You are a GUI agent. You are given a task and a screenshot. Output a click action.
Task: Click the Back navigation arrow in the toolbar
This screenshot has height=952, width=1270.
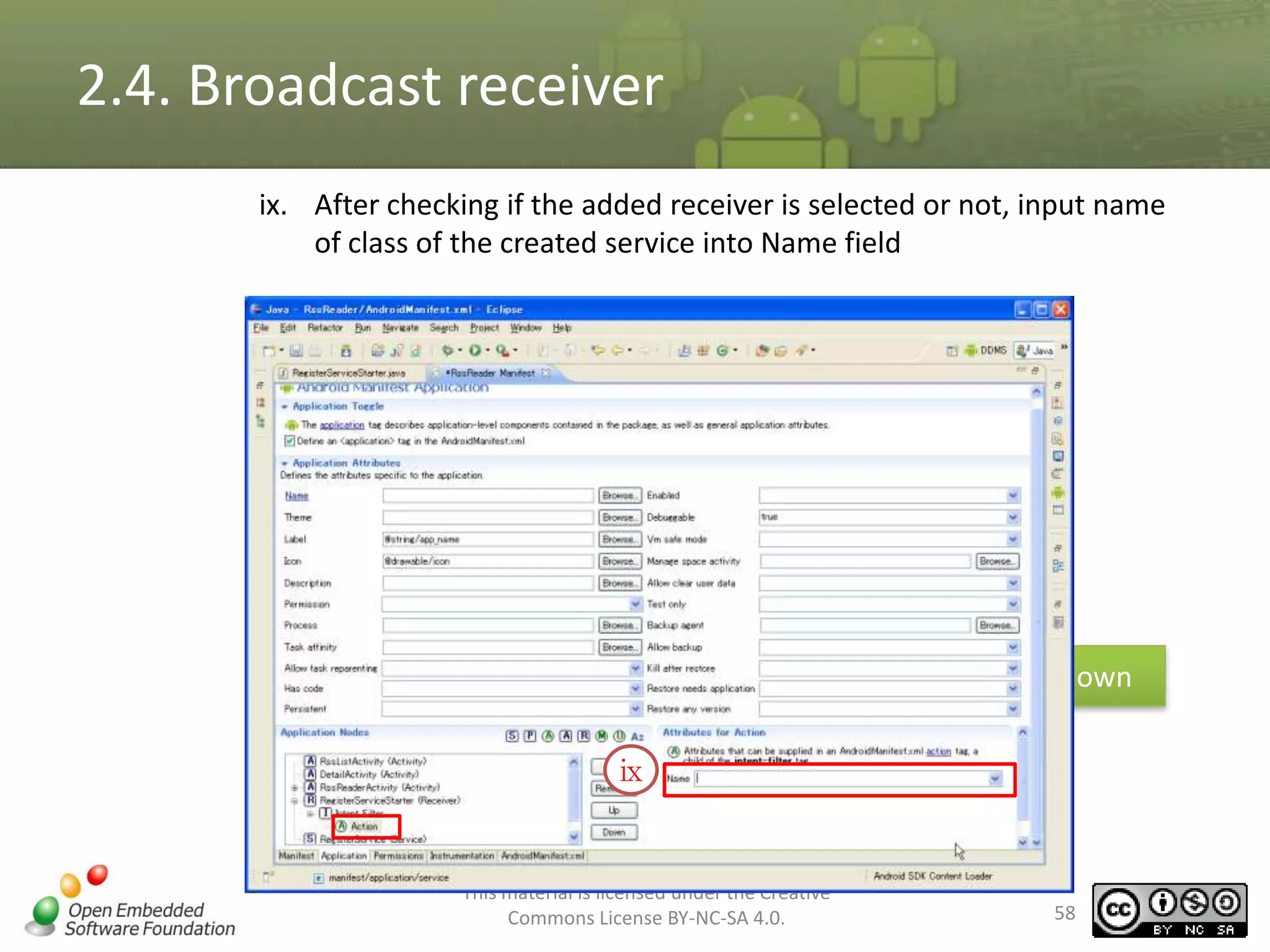pyautogui.click(x=618, y=351)
